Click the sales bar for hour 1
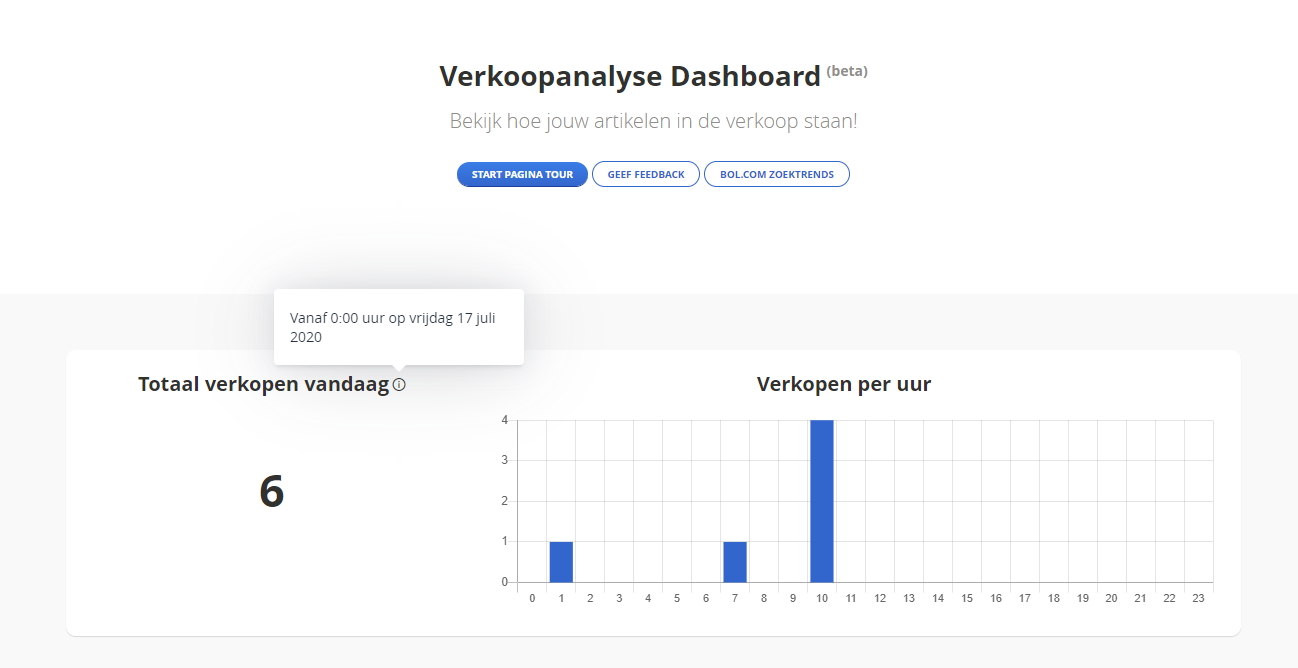The image size is (1298, 668). (x=561, y=561)
